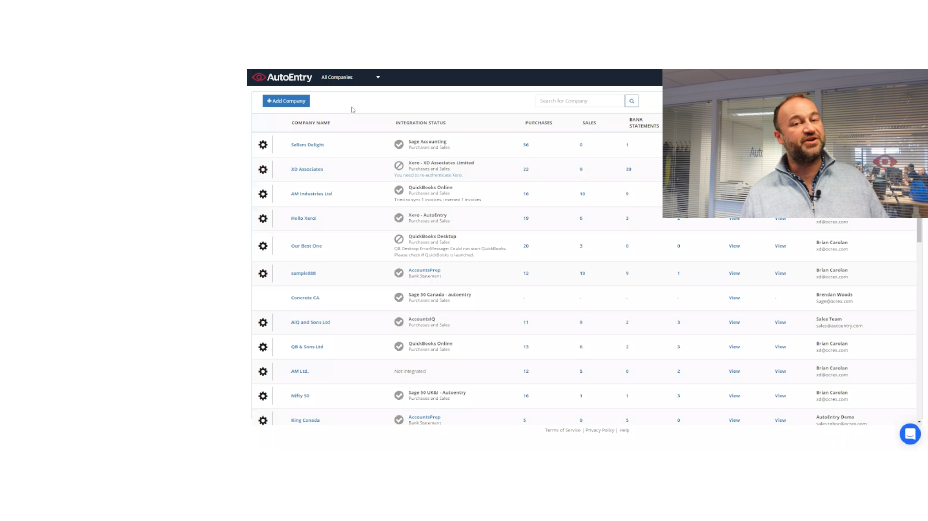Viewport: 928px width, 521px height.
Task: Open Our Best One company link
Action: [x=306, y=246]
